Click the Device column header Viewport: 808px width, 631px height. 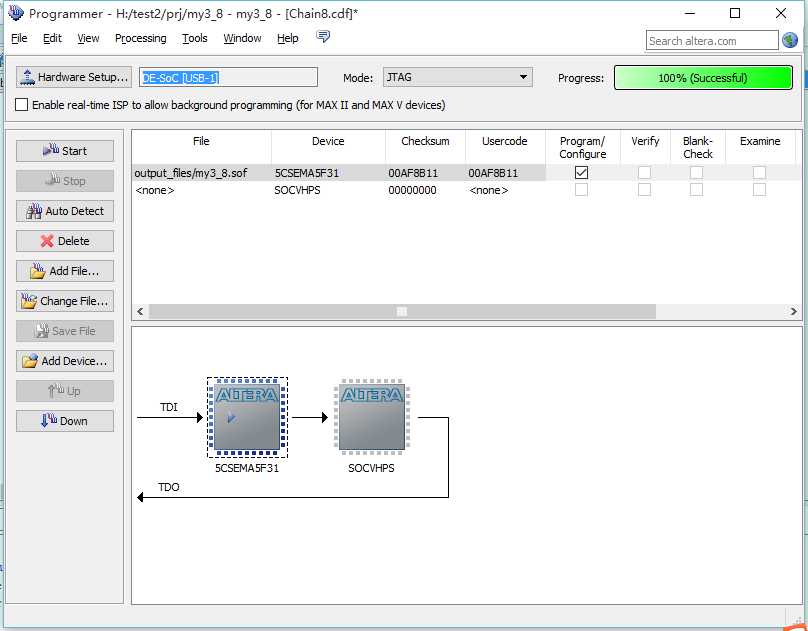click(328, 147)
